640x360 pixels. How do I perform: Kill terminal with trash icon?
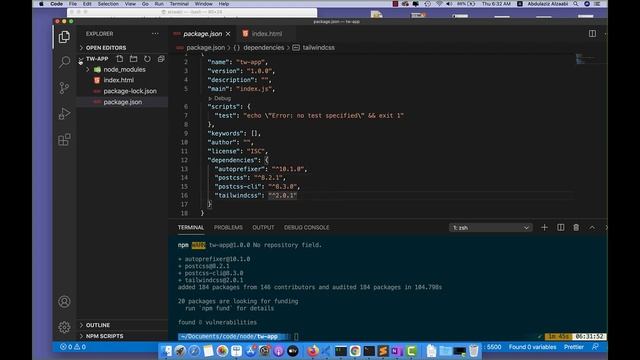[x=576, y=227]
